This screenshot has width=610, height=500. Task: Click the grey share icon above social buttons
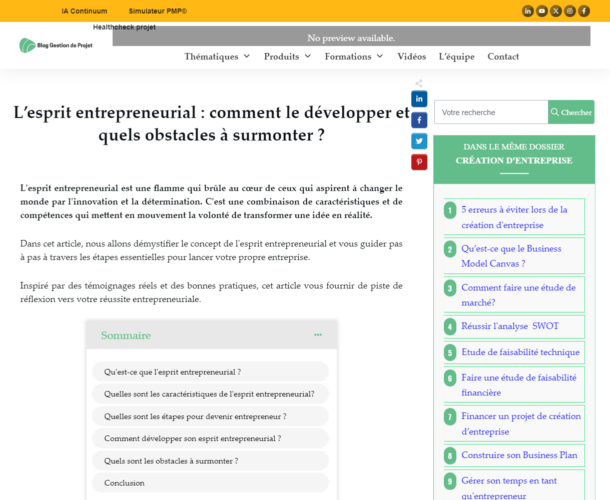(x=419, y=83)
